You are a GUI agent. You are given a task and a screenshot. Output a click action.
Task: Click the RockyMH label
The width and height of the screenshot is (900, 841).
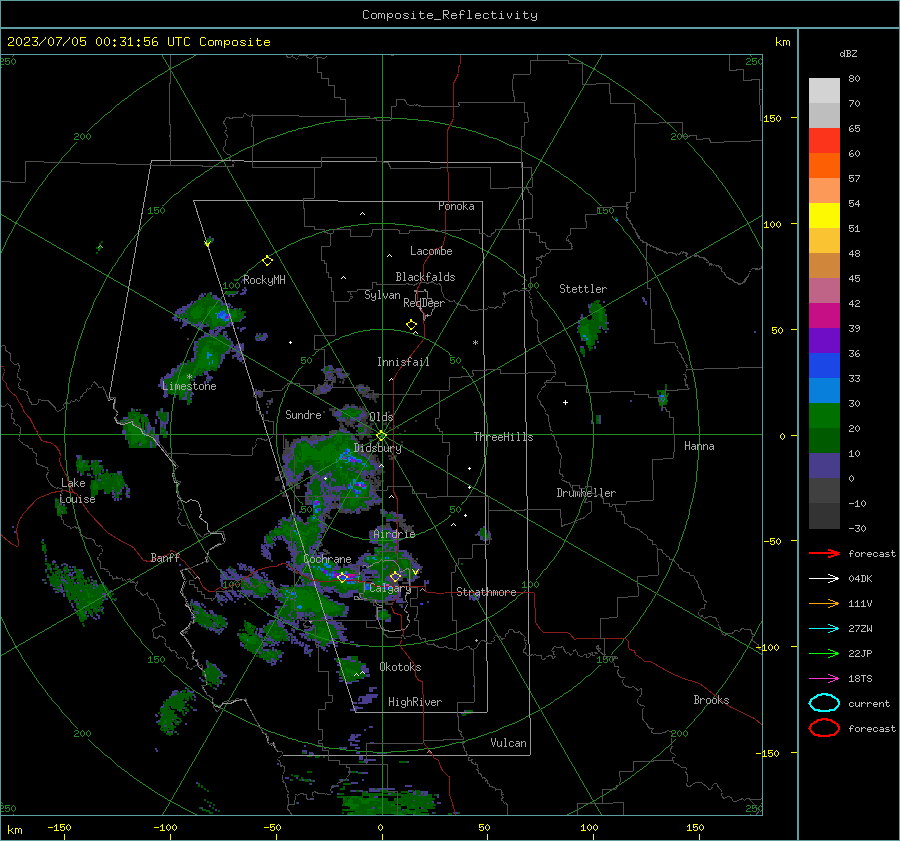pos(264,280)
